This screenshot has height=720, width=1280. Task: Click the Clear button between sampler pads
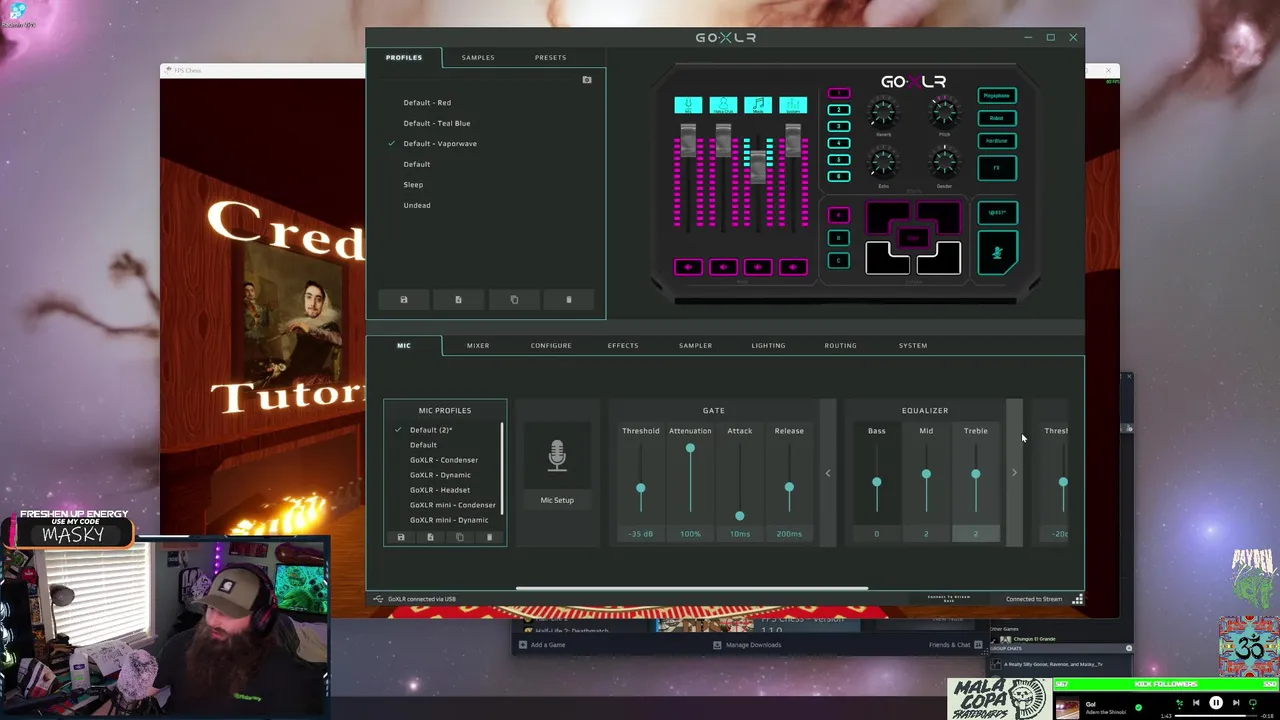tap(913, 238)
